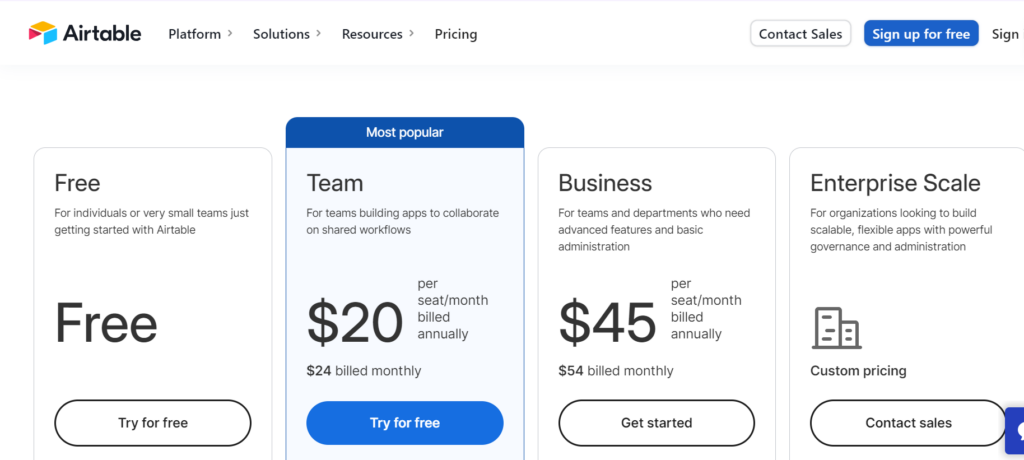1024x460 pixels.
Task: Click the Team plan heading
Action: 335,183
